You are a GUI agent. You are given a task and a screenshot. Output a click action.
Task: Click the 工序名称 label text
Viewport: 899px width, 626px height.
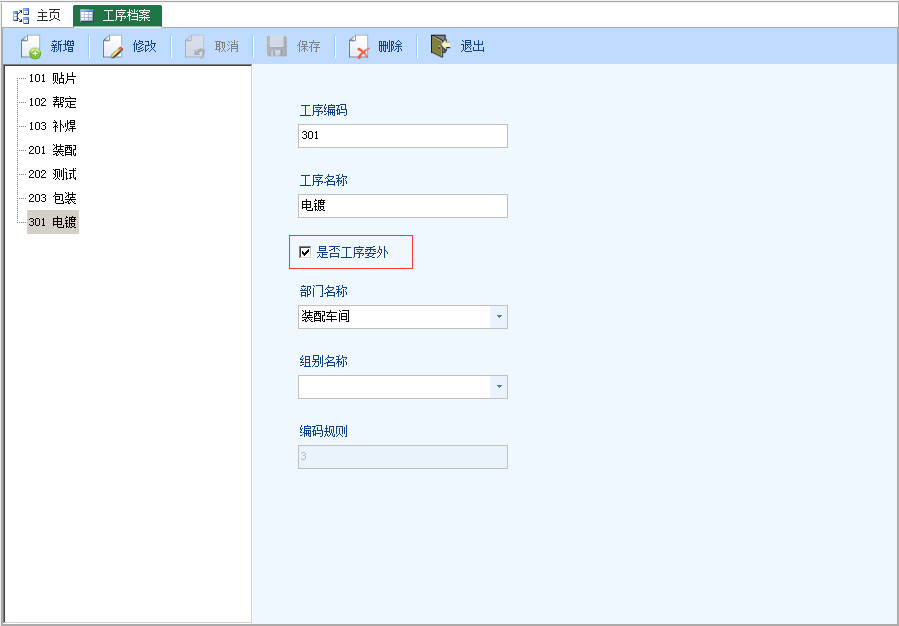tap(323, 180)
